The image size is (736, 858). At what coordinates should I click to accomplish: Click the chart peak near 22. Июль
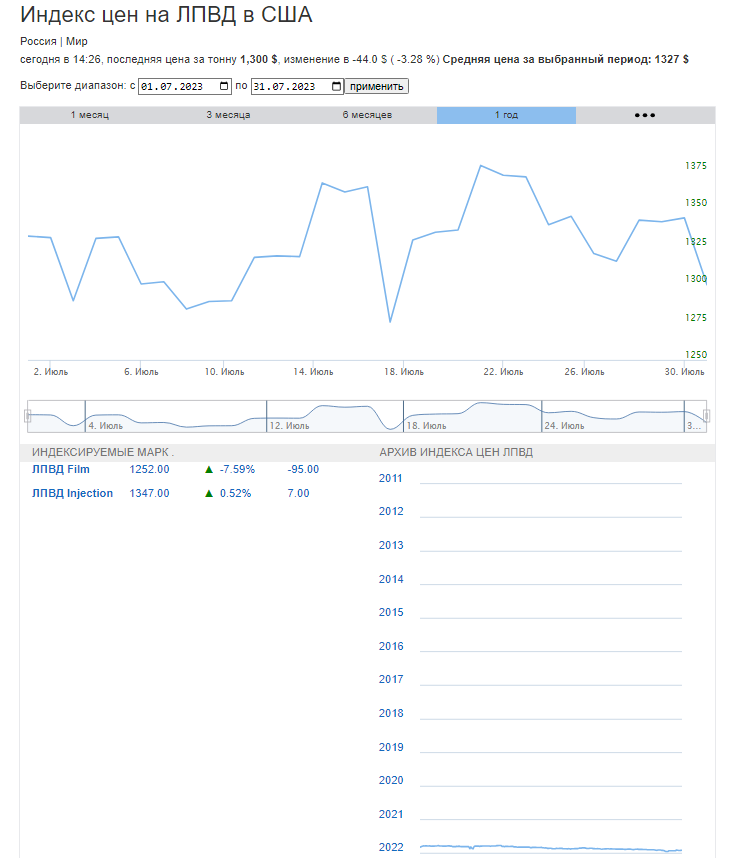pyautogui.click(x=480, y=165)
